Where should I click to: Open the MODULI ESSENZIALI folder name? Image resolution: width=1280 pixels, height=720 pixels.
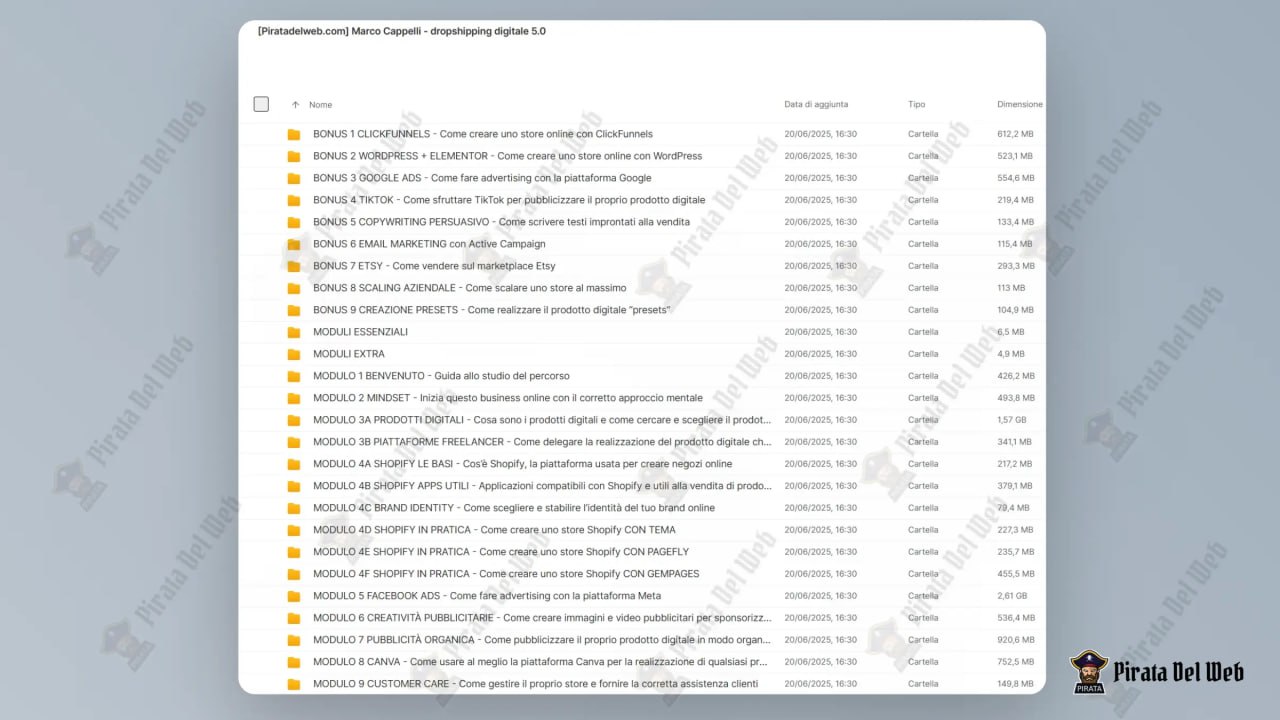[x=360, y=332]
